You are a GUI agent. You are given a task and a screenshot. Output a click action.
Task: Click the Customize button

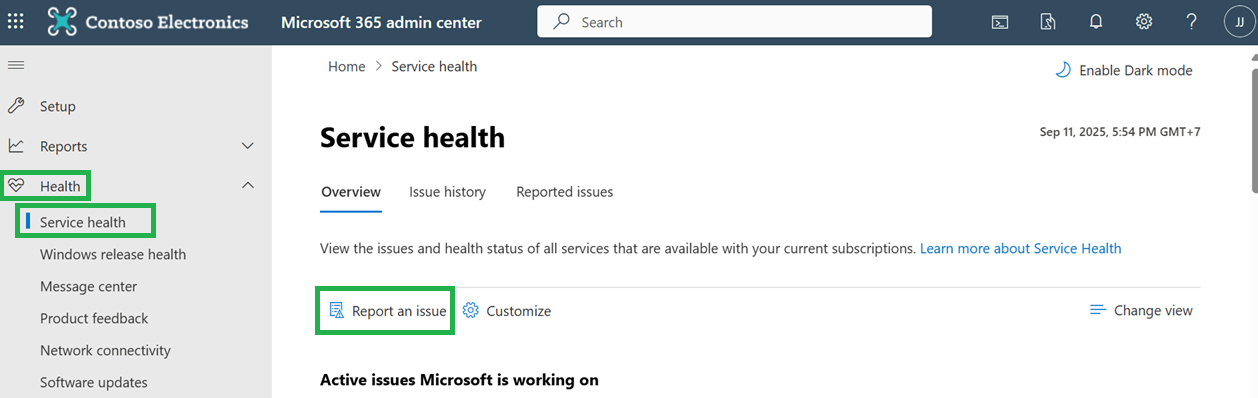click(x=507, y=311)
